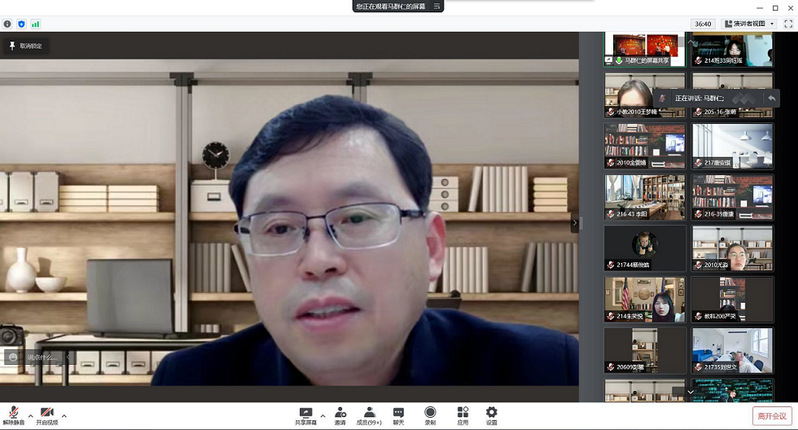Unmute the microphone
Image resolution: width=798 pixels, height=430 pixels.
[15, 414]
